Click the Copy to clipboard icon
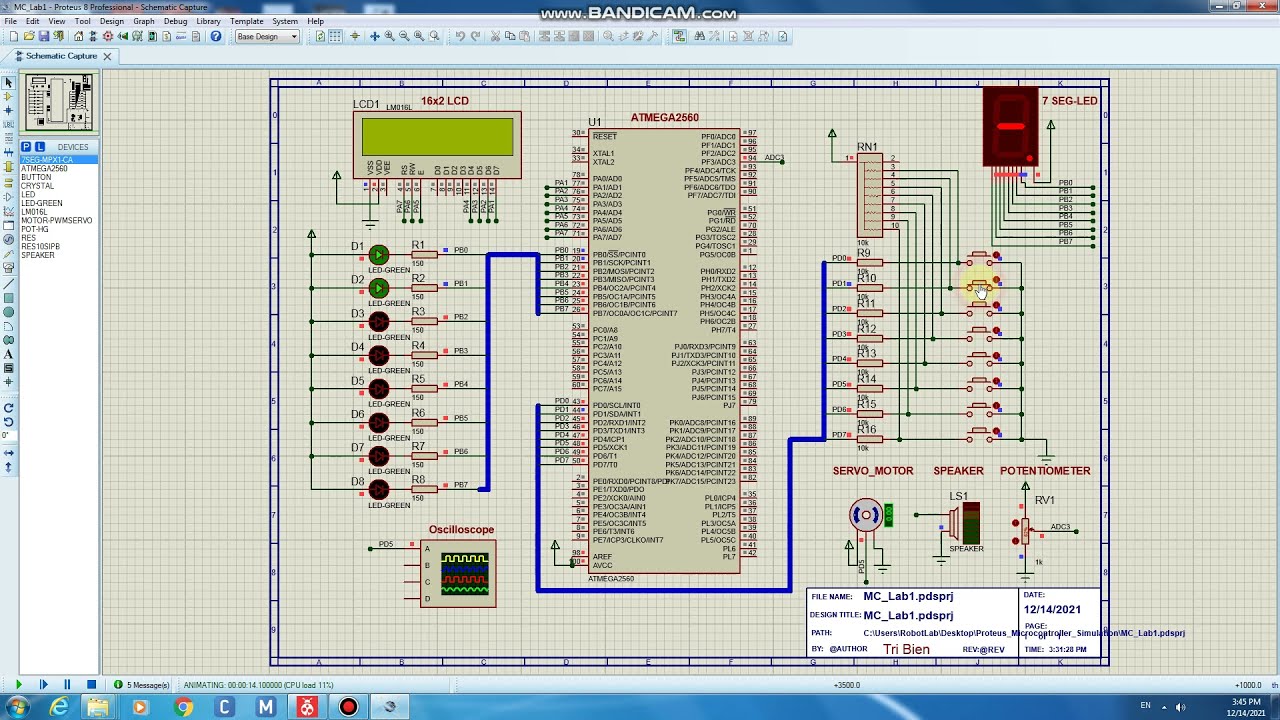This screenshot has height=720, width=1280. (510, 36)
